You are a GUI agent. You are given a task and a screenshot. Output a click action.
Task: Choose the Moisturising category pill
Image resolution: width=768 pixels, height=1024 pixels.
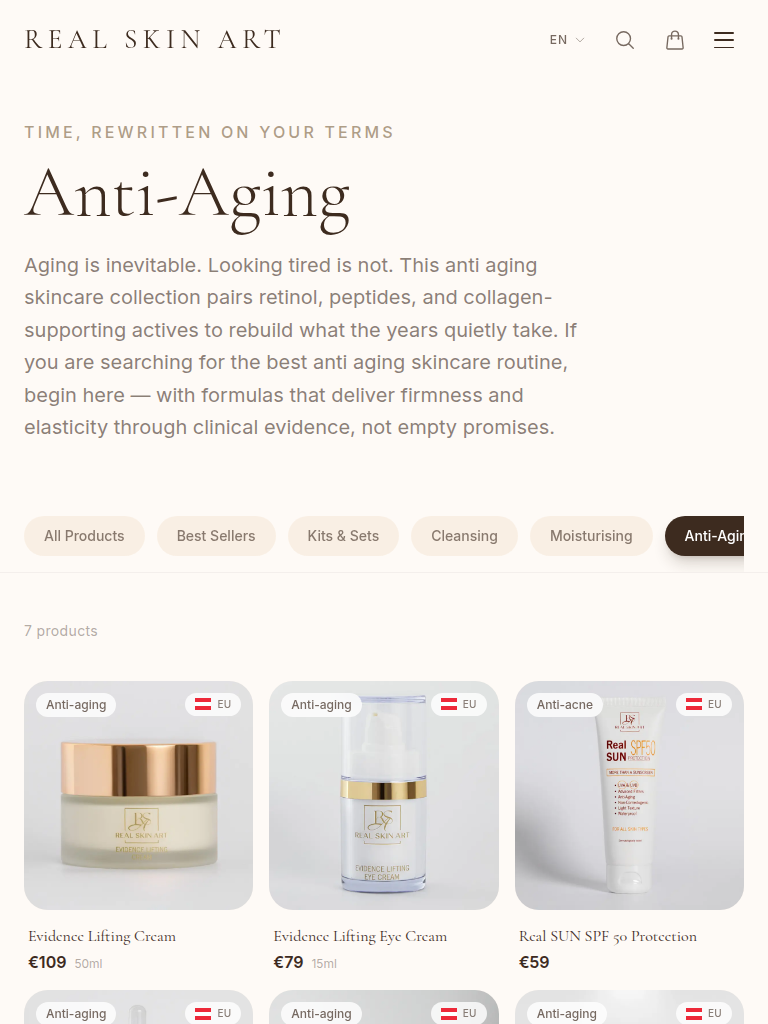[x=591, y=536]
